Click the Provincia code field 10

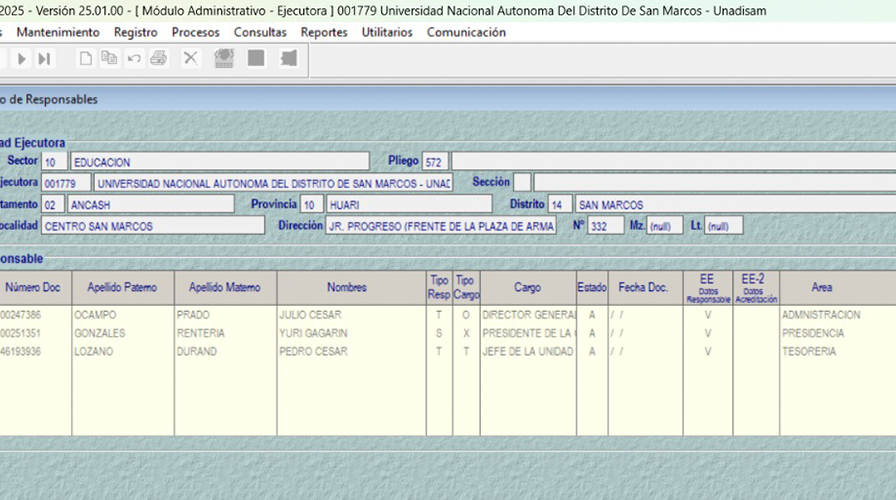[x=312, y=205]
